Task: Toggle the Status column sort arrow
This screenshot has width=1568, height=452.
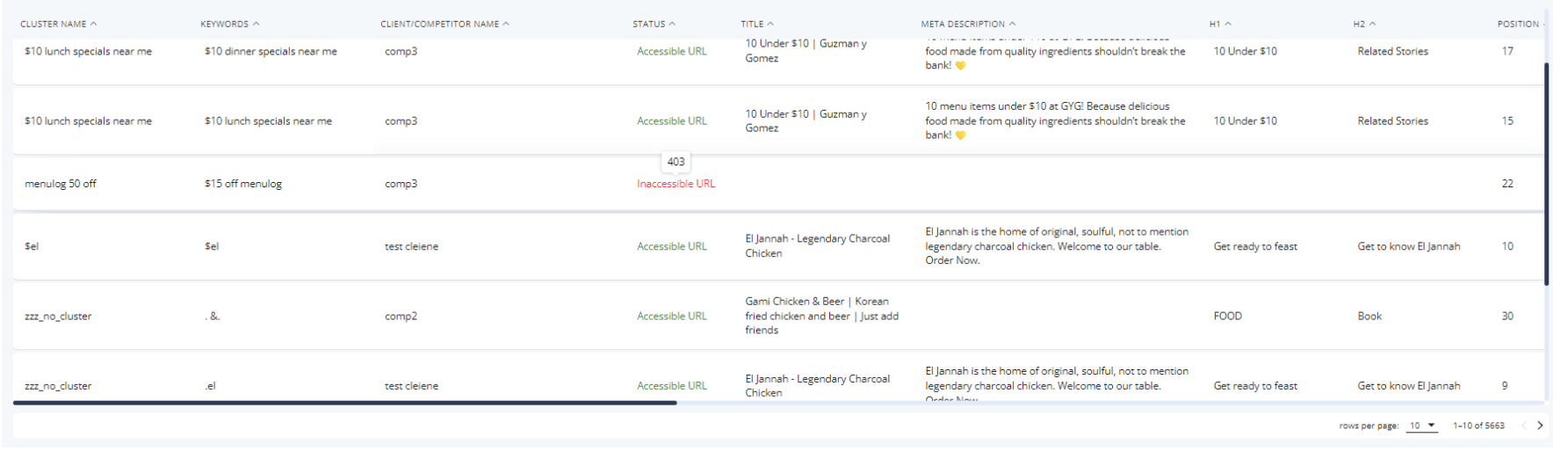Action: tap(673, 24)
